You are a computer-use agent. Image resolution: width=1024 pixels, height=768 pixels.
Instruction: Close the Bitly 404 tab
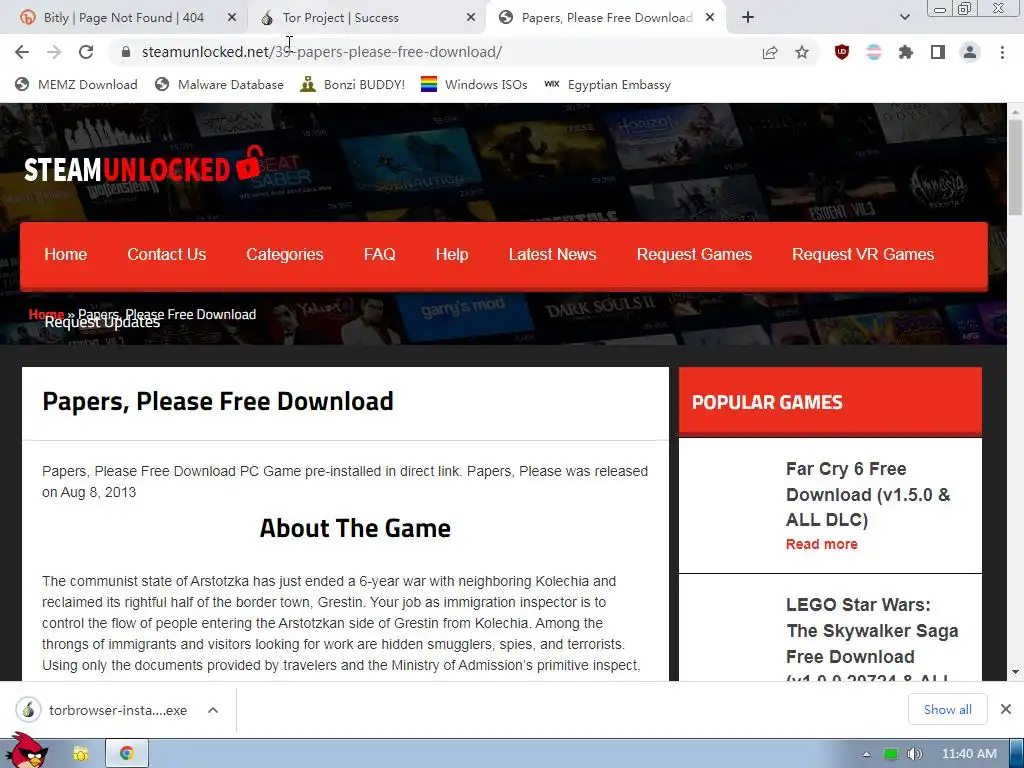[232, 18]
